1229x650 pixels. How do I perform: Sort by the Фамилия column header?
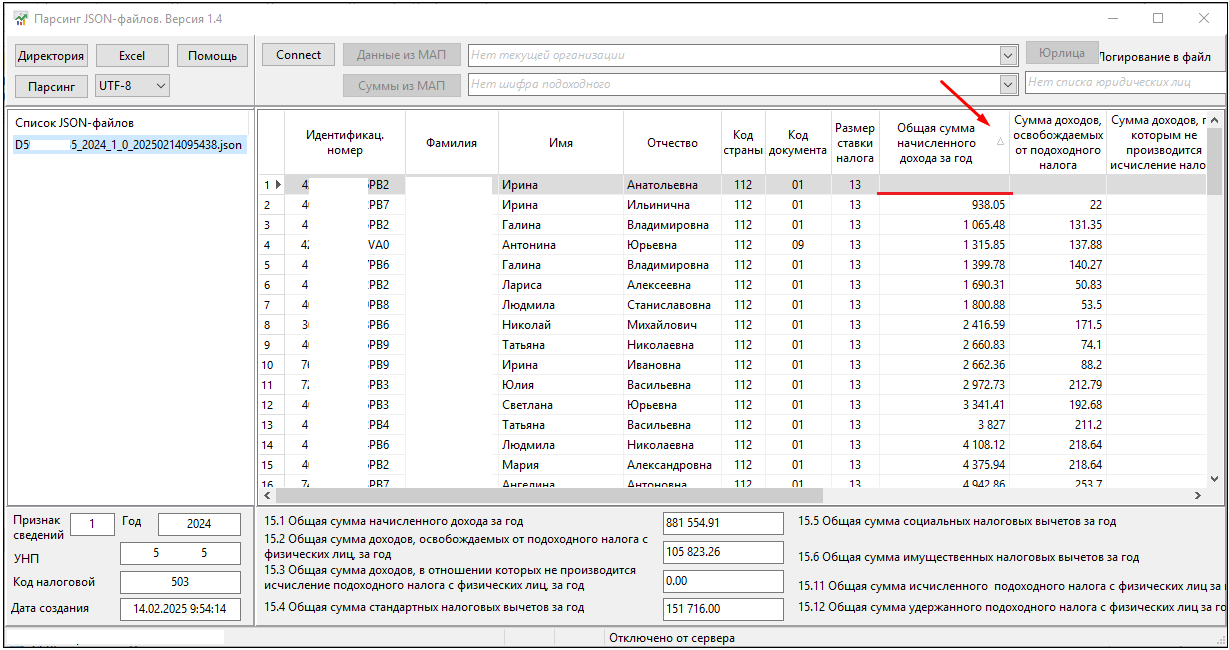point(451,143)
